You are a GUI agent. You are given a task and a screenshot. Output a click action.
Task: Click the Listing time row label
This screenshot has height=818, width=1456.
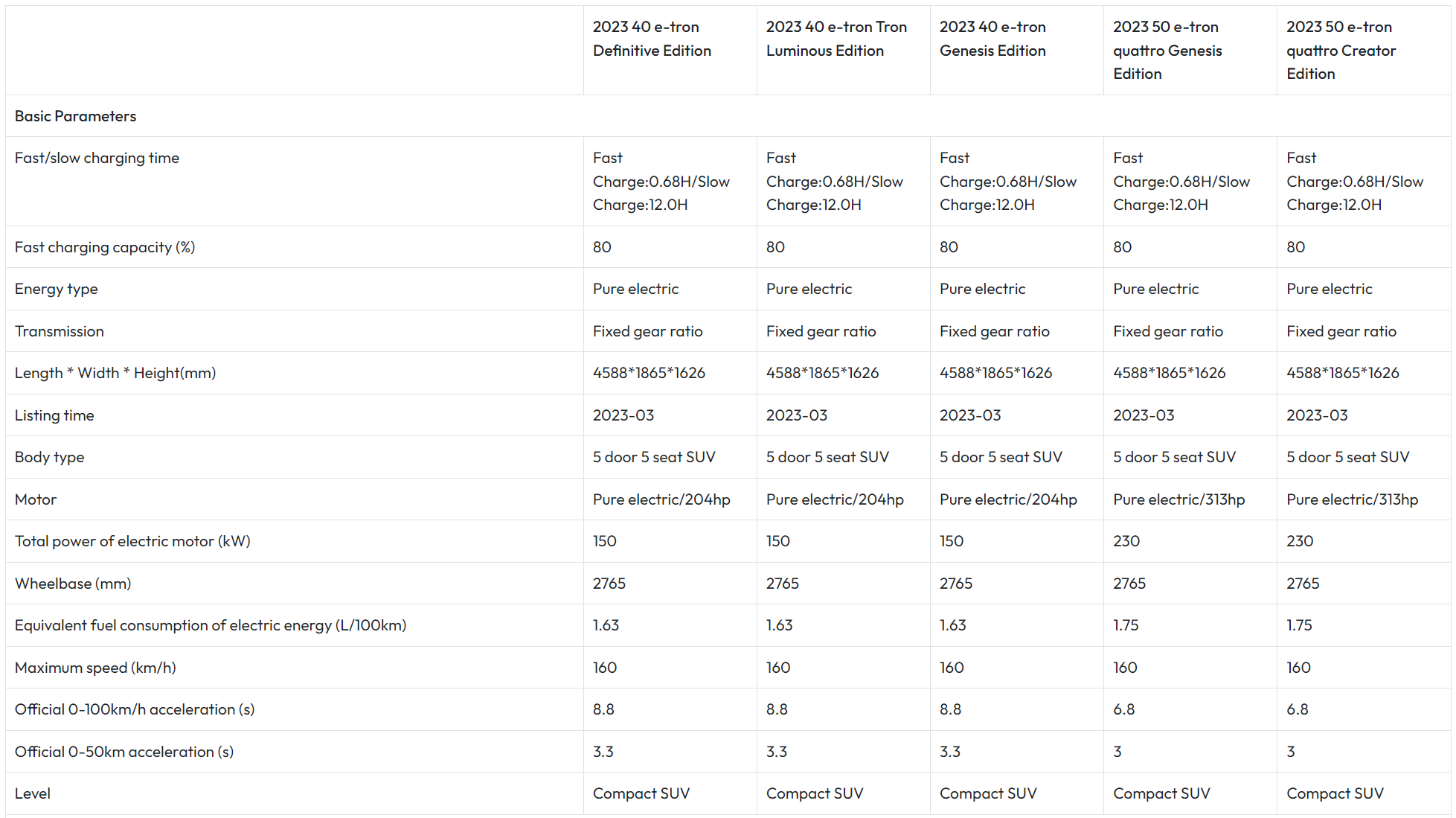coord(54,415)
